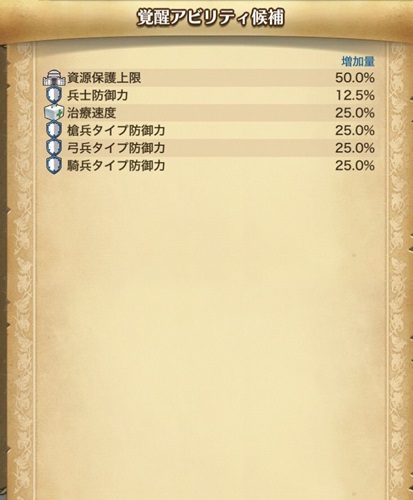This screenshot has height=500, width=413.
Task: Select the 騎兵タイプ防御力 ability label
Action: (116, 165)
